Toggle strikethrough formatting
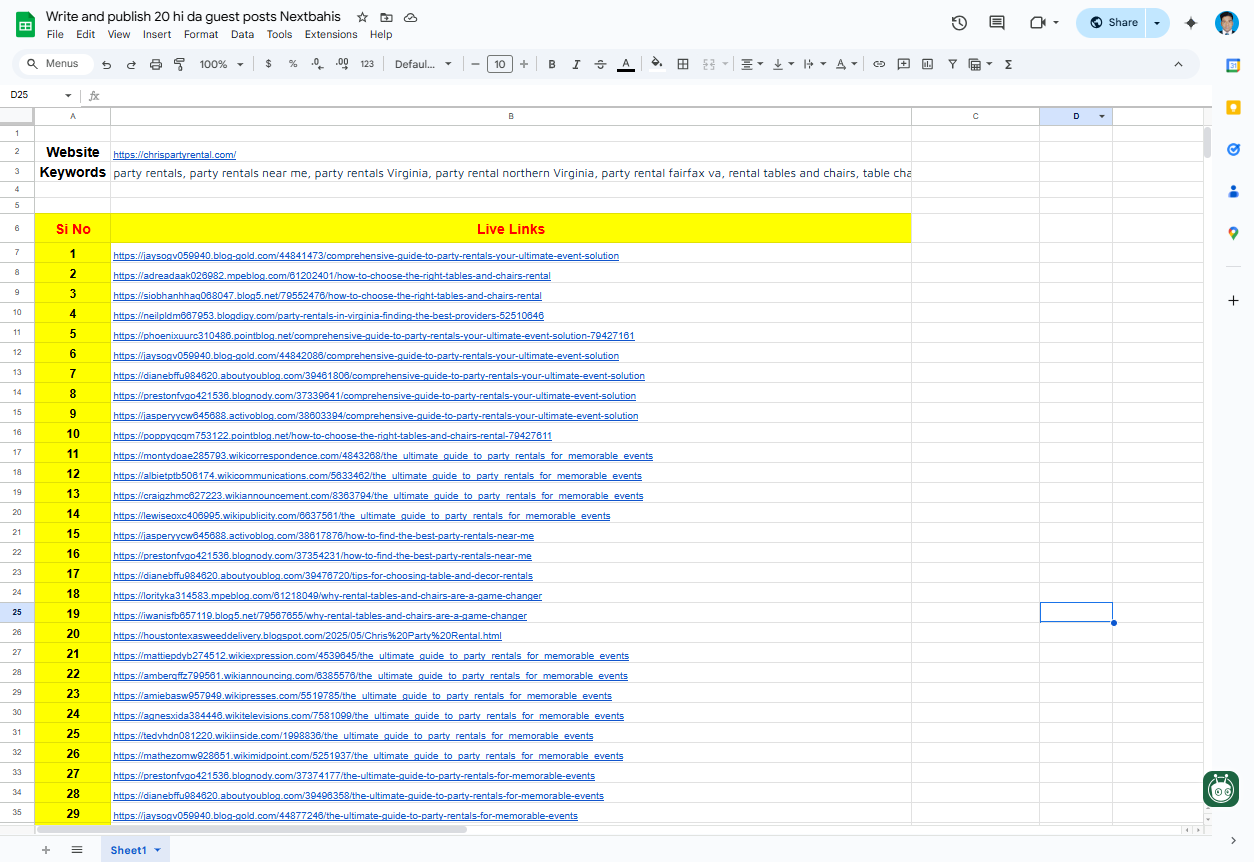Screen dimensions: 1254x862 (x=600, y=64)
